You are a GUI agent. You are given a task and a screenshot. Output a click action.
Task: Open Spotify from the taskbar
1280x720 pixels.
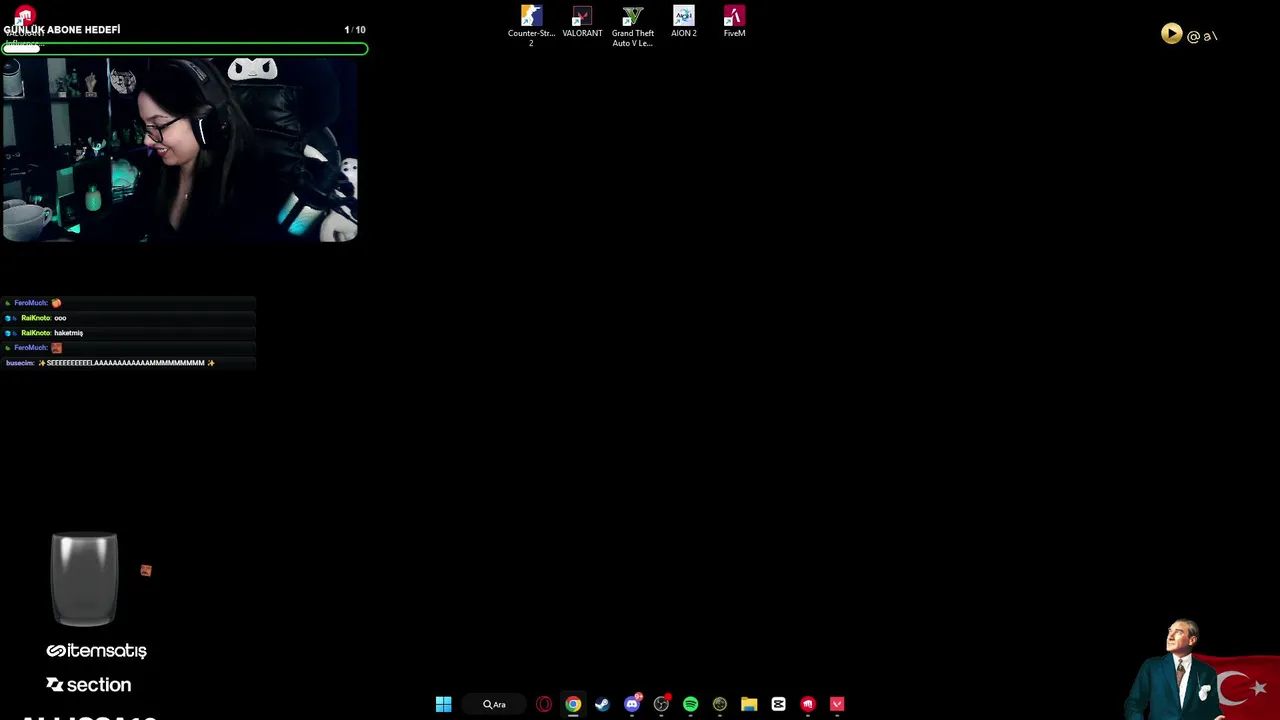690,704
